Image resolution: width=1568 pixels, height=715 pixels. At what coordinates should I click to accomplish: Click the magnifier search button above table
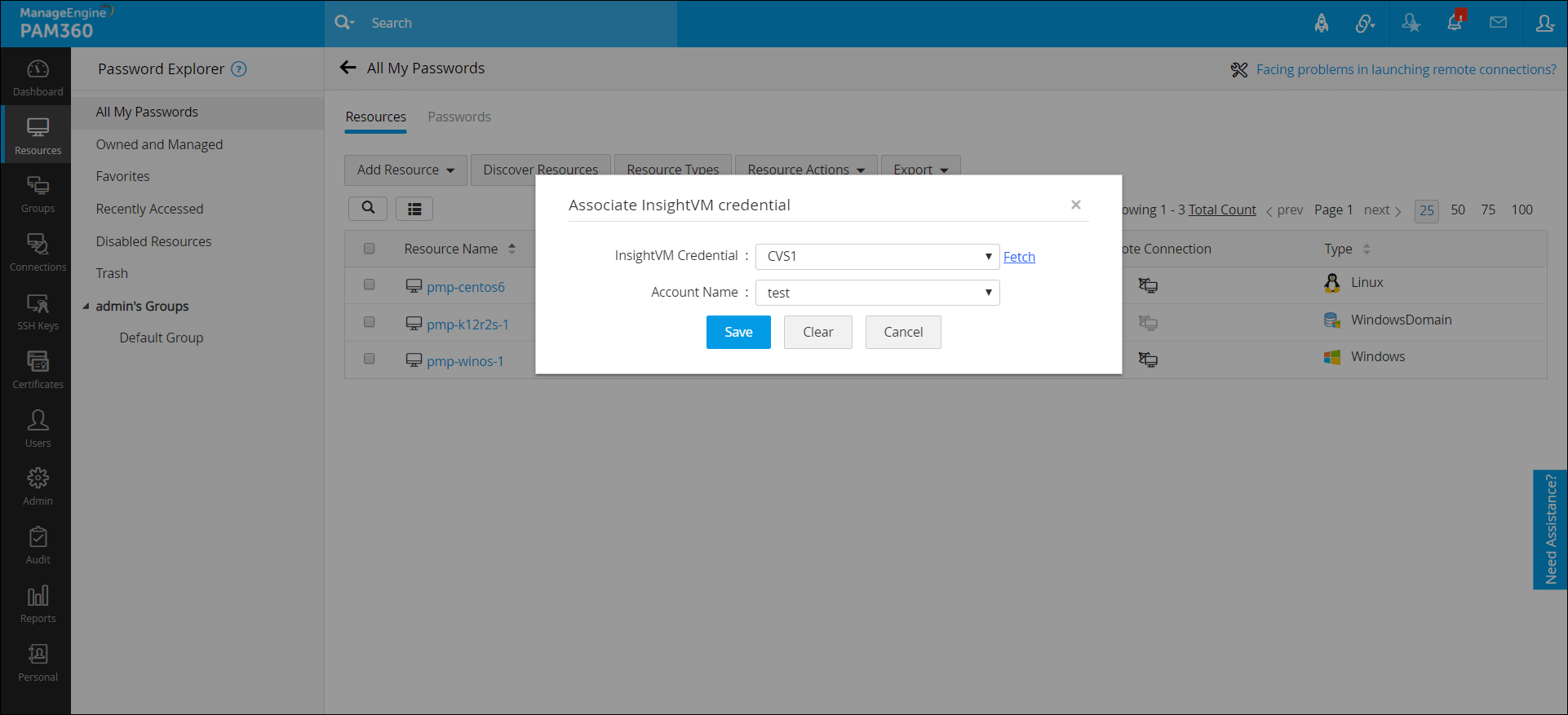(x=368, y=208)
